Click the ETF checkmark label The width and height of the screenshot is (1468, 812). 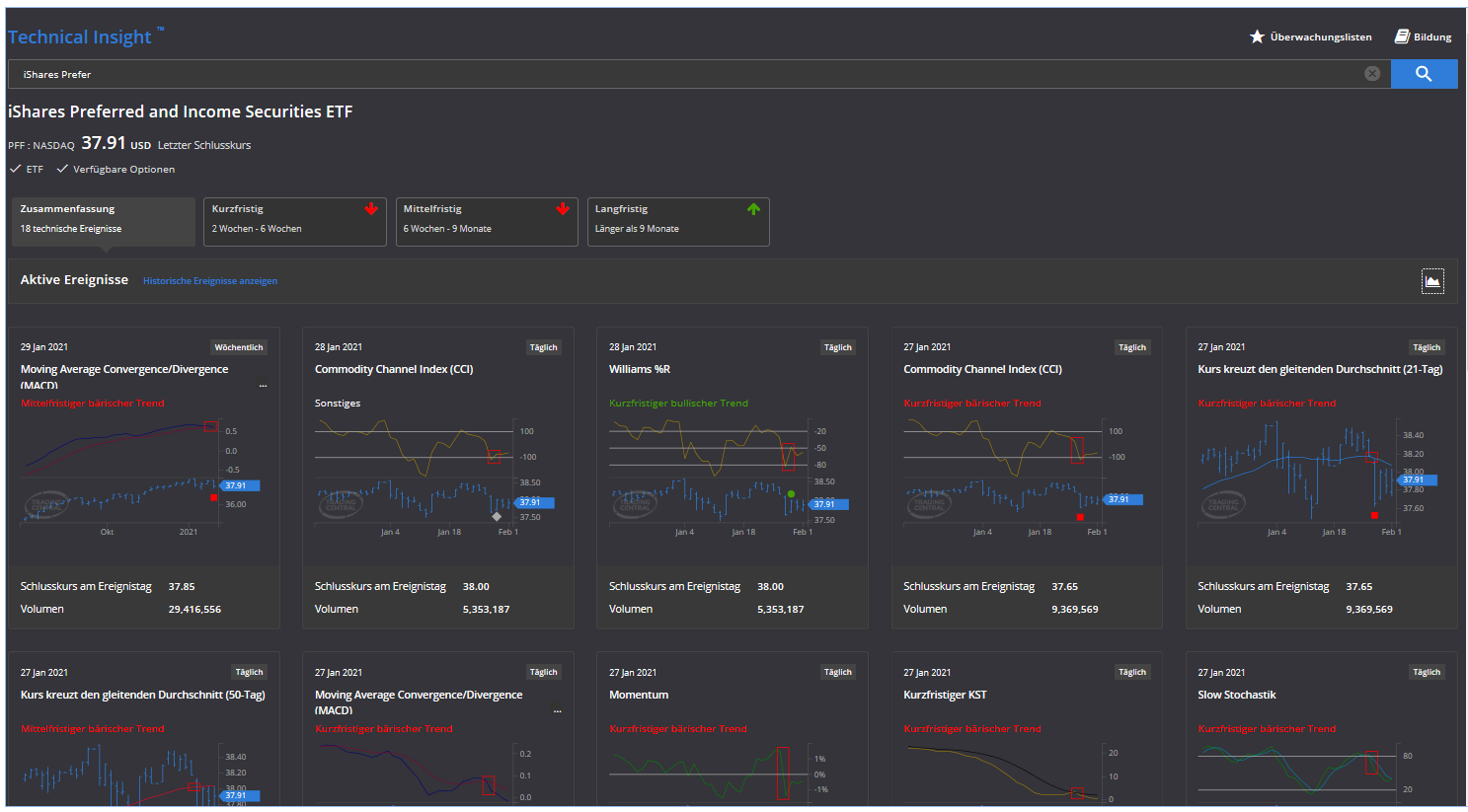pos(27,170)
